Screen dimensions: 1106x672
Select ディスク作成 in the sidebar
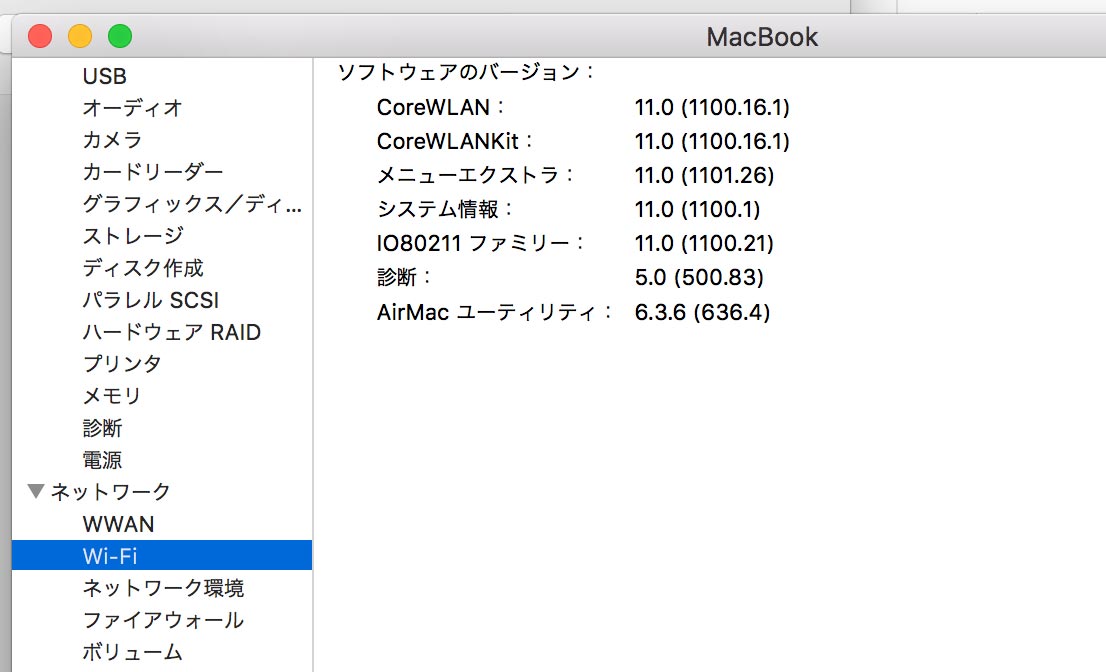143,268
